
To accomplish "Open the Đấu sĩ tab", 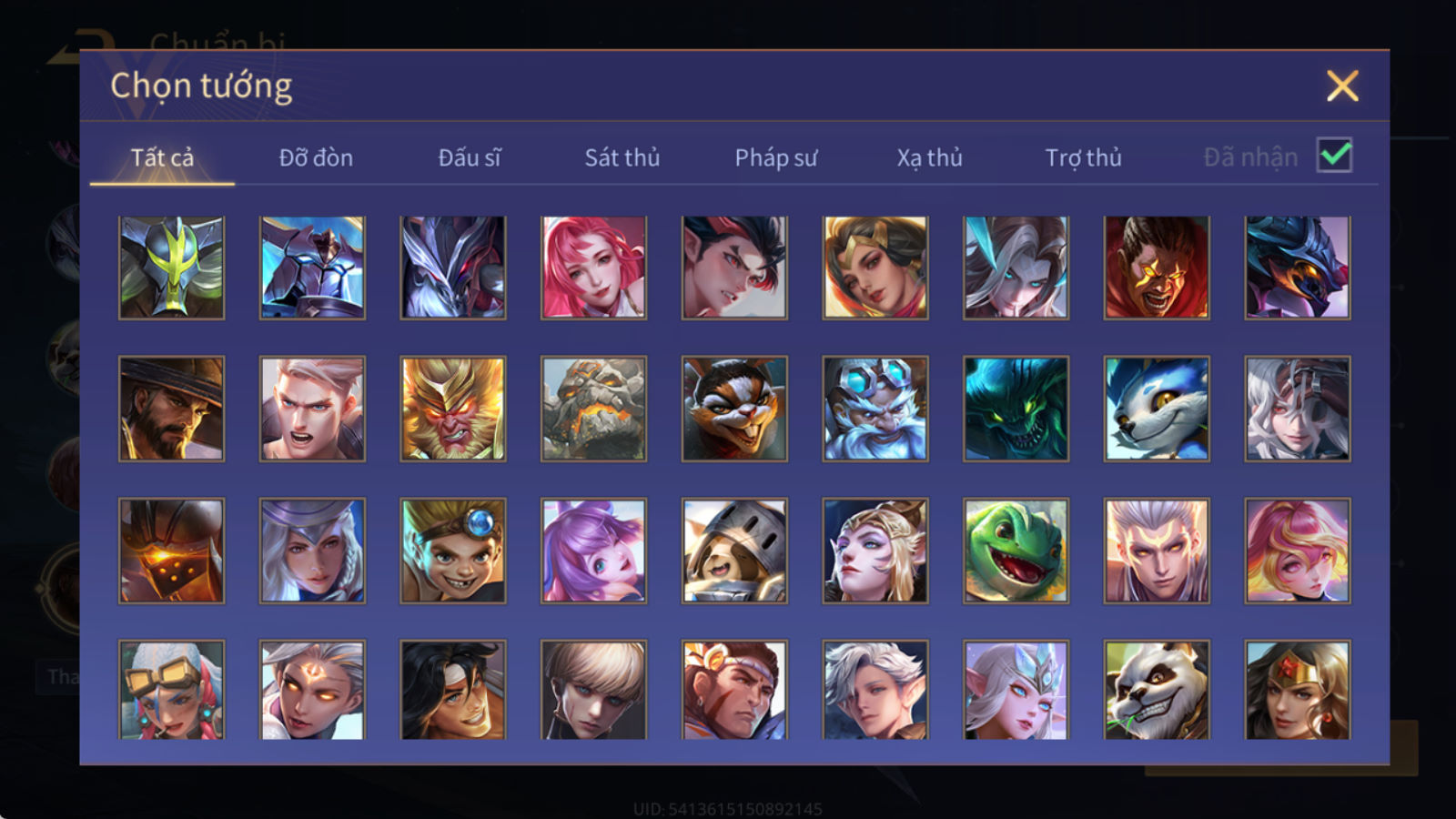I will pos(469,157).
